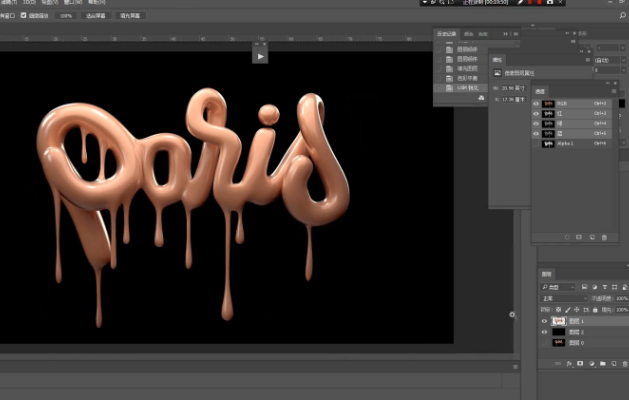Click the pixel layer properties image icon
Screen dimensions: 629x400
497,73
